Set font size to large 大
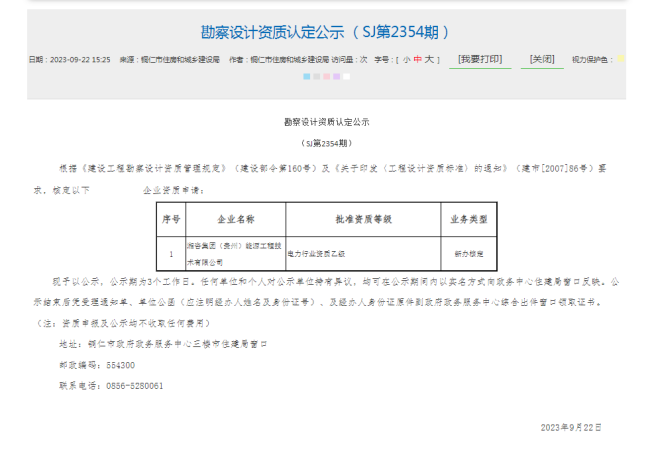This screenshot has width=650, height=455. tap(428, 60)
